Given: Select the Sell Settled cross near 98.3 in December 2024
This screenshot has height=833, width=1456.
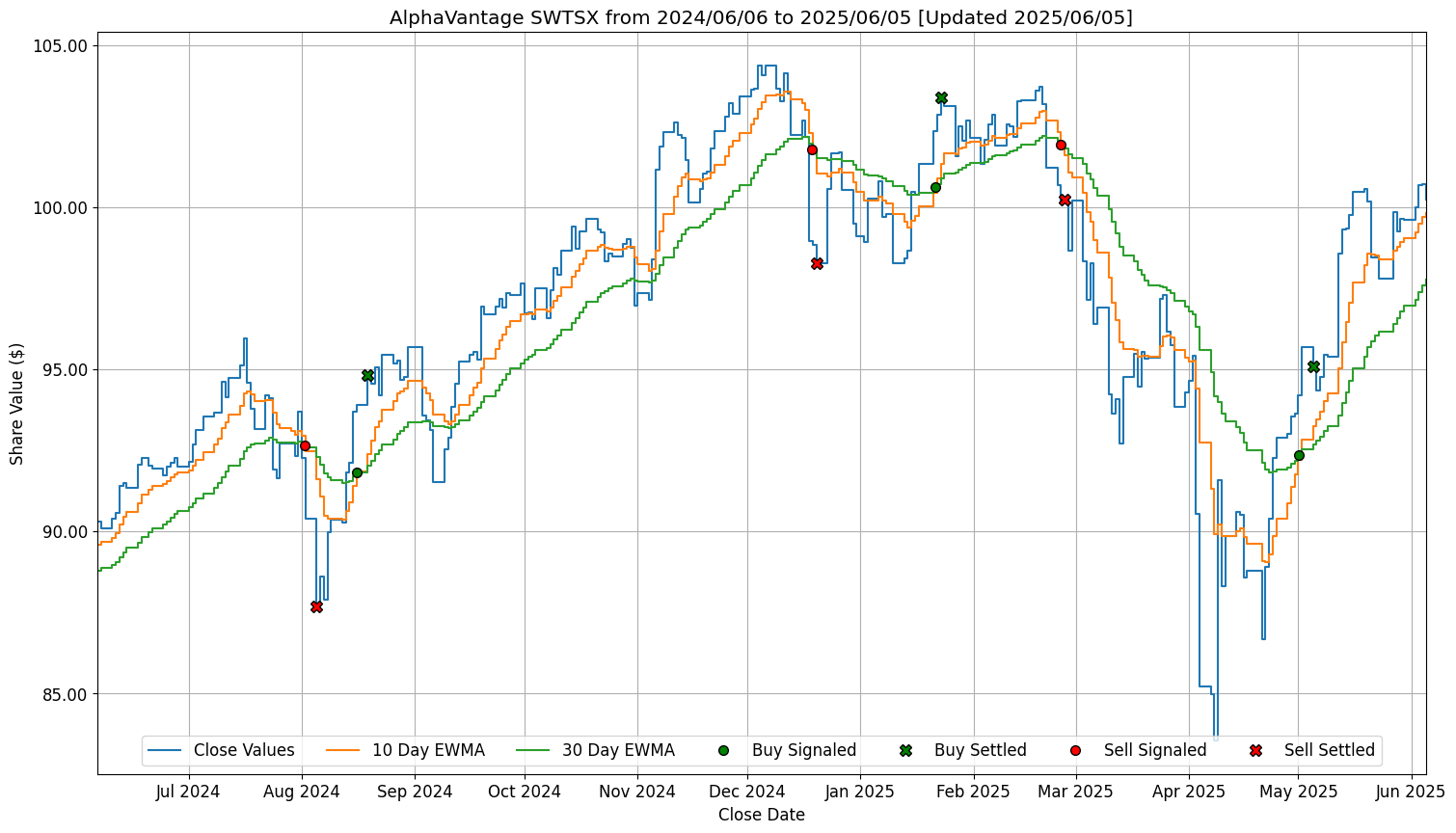Looking at the screenshot, I should click(x=817, y=263).
